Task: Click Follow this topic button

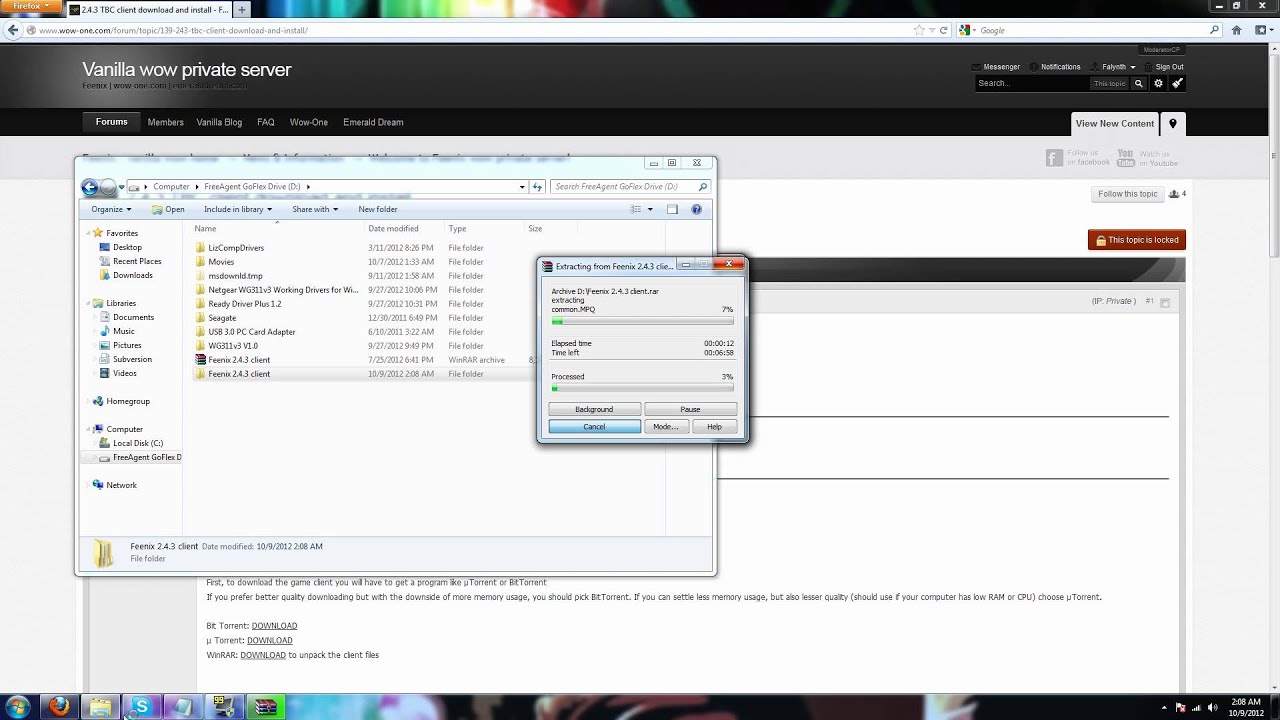Action: click(x=1127, y=194)
